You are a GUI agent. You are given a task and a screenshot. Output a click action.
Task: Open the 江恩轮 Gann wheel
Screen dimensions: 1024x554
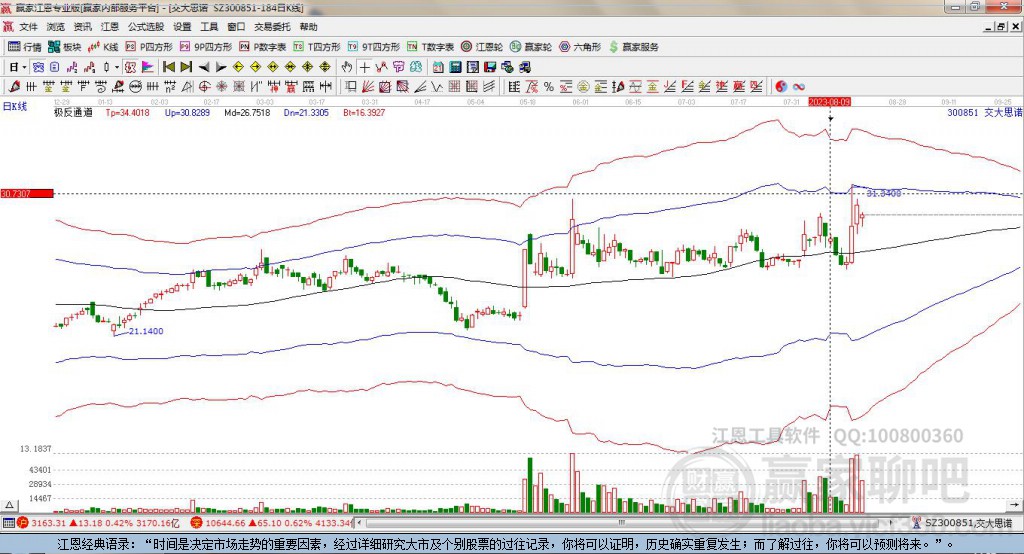click(x=482, y=47)
